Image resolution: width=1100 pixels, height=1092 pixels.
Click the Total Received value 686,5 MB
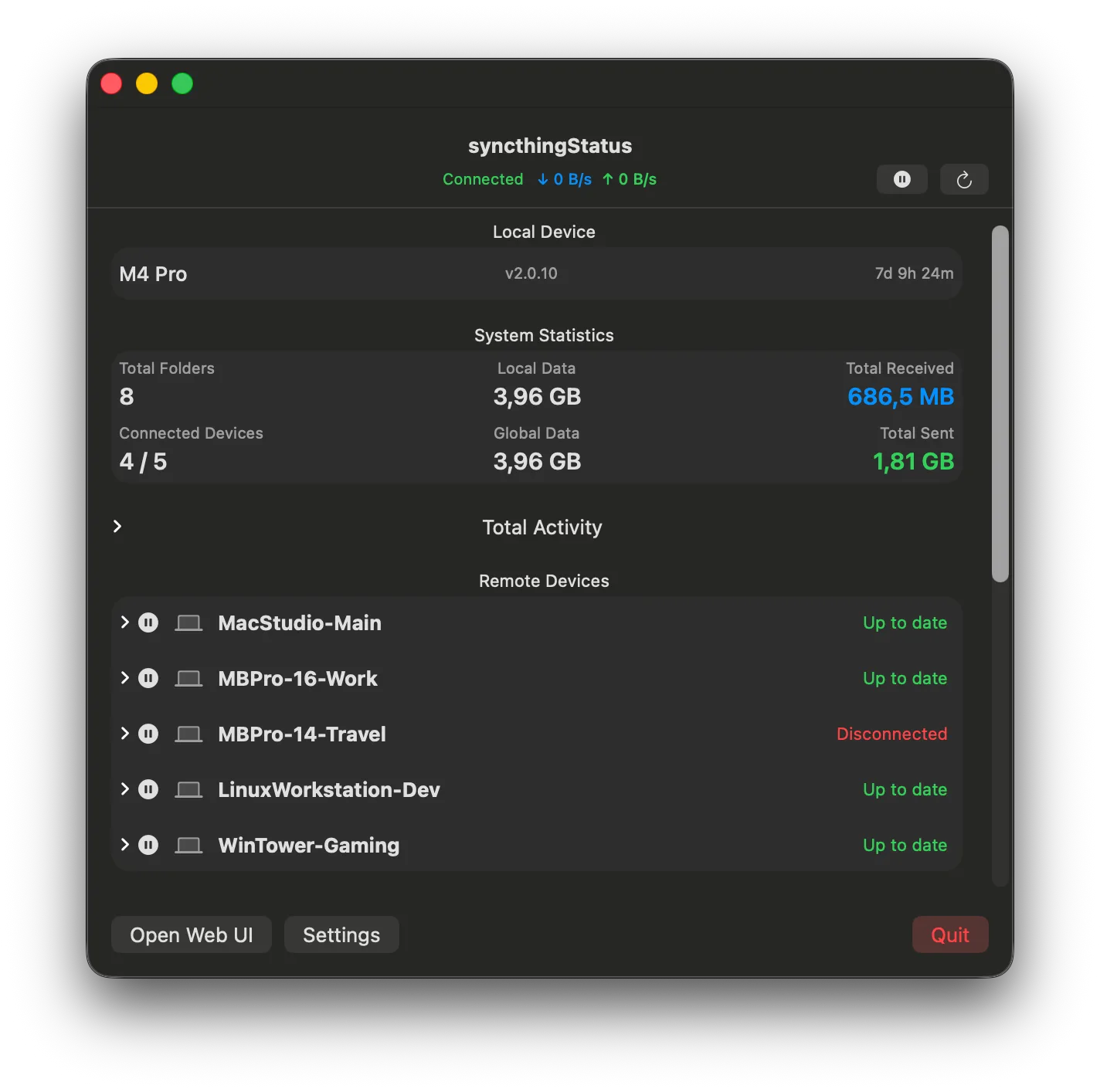point(901,396)
